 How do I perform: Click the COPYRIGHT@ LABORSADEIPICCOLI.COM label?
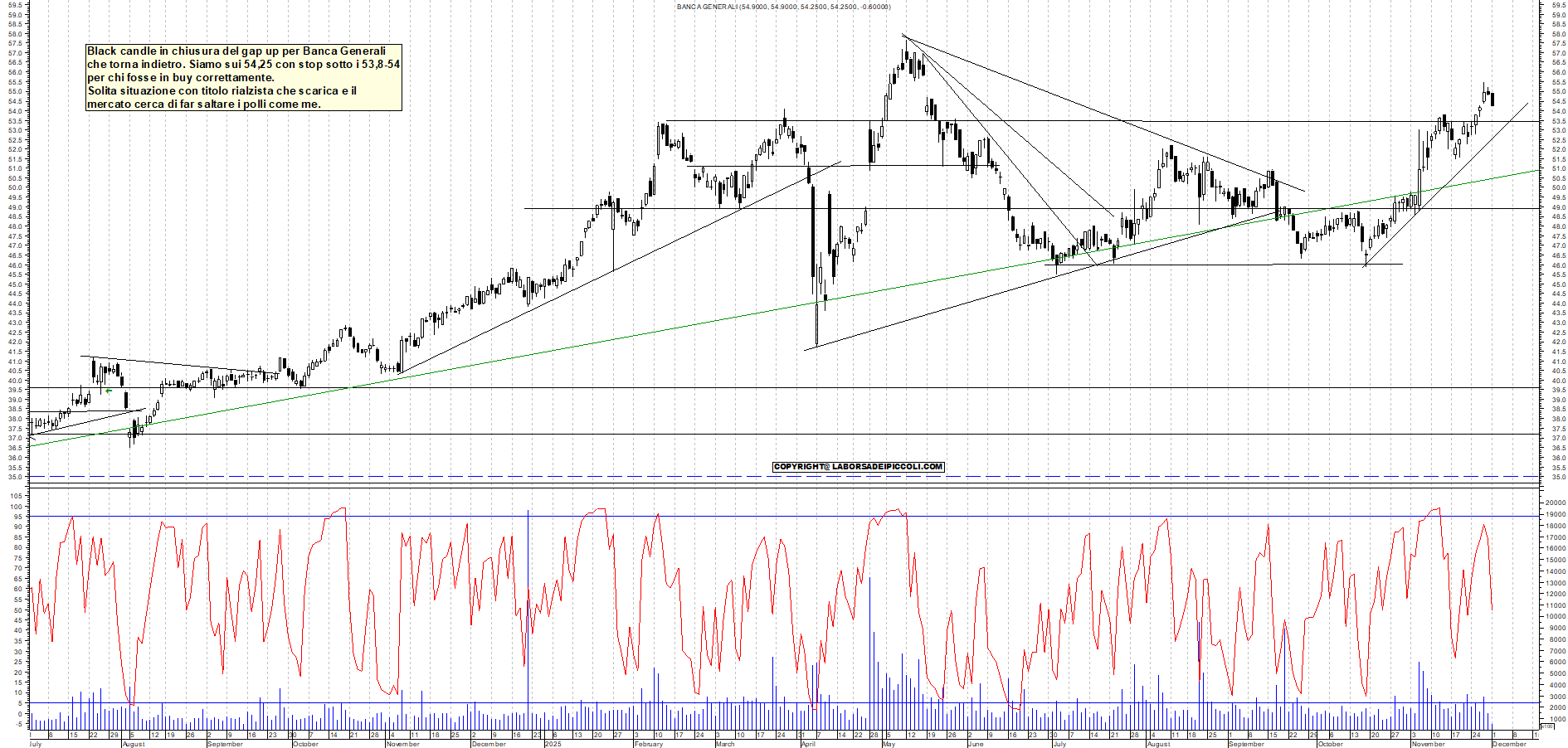tap(858, 466)
